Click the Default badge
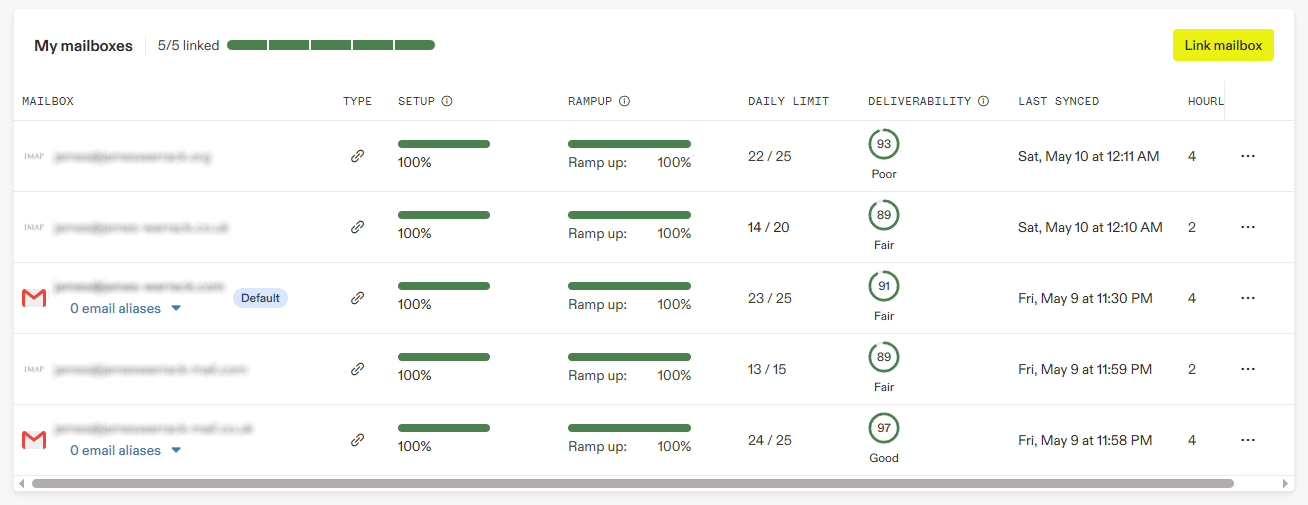This screenshot has width=1308, height=505. click(260, 298)
